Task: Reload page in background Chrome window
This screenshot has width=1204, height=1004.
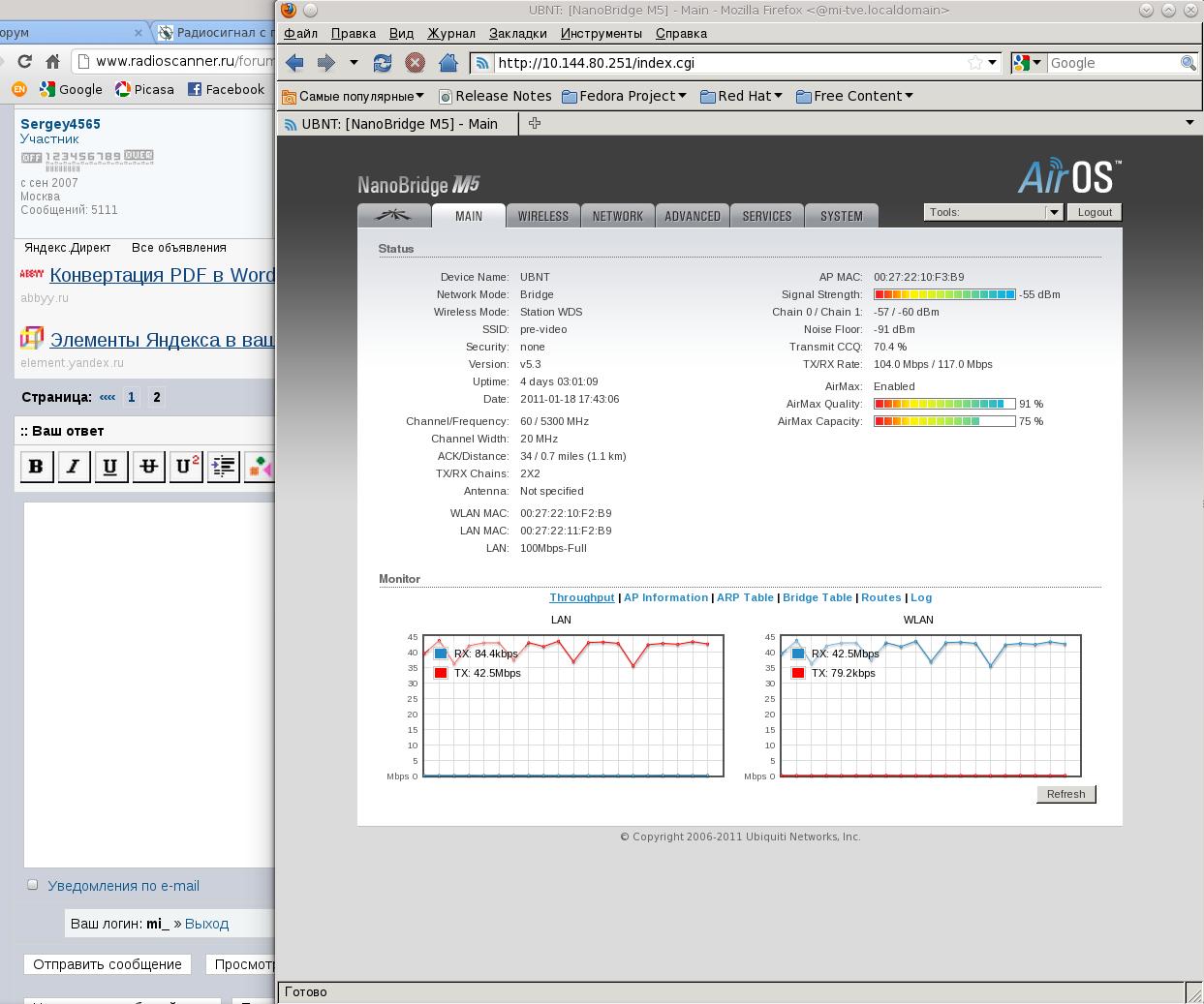Action: (24, 61)
